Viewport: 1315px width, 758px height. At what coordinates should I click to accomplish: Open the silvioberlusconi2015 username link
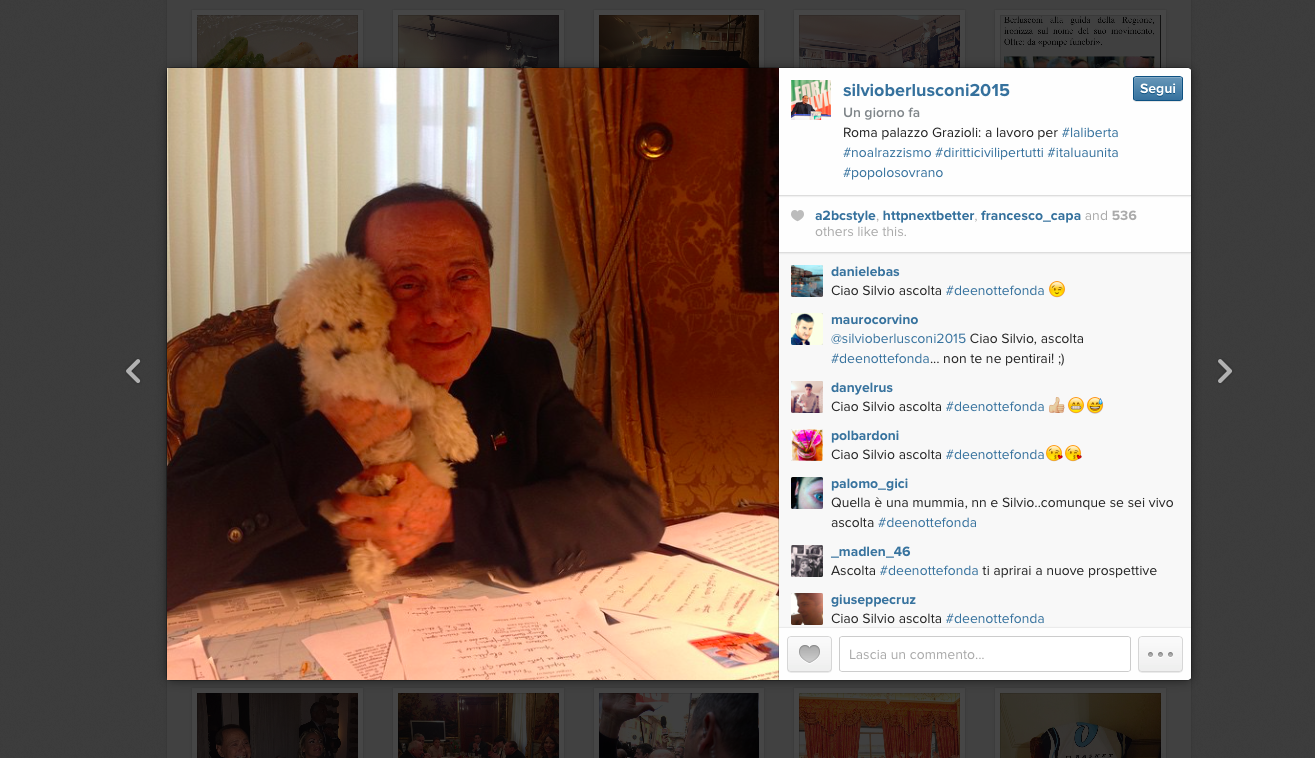click(x=926, y=90)
